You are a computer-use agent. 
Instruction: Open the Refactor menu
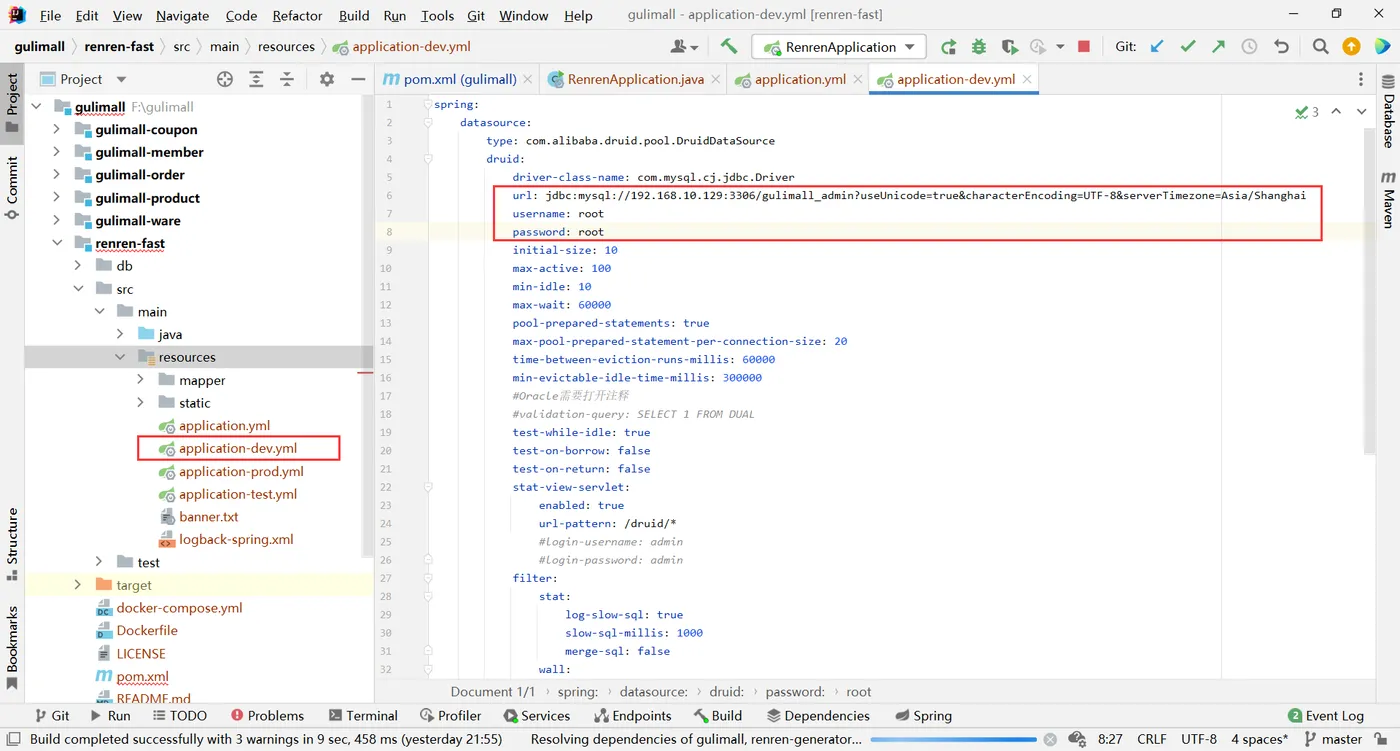pos(298,15)
